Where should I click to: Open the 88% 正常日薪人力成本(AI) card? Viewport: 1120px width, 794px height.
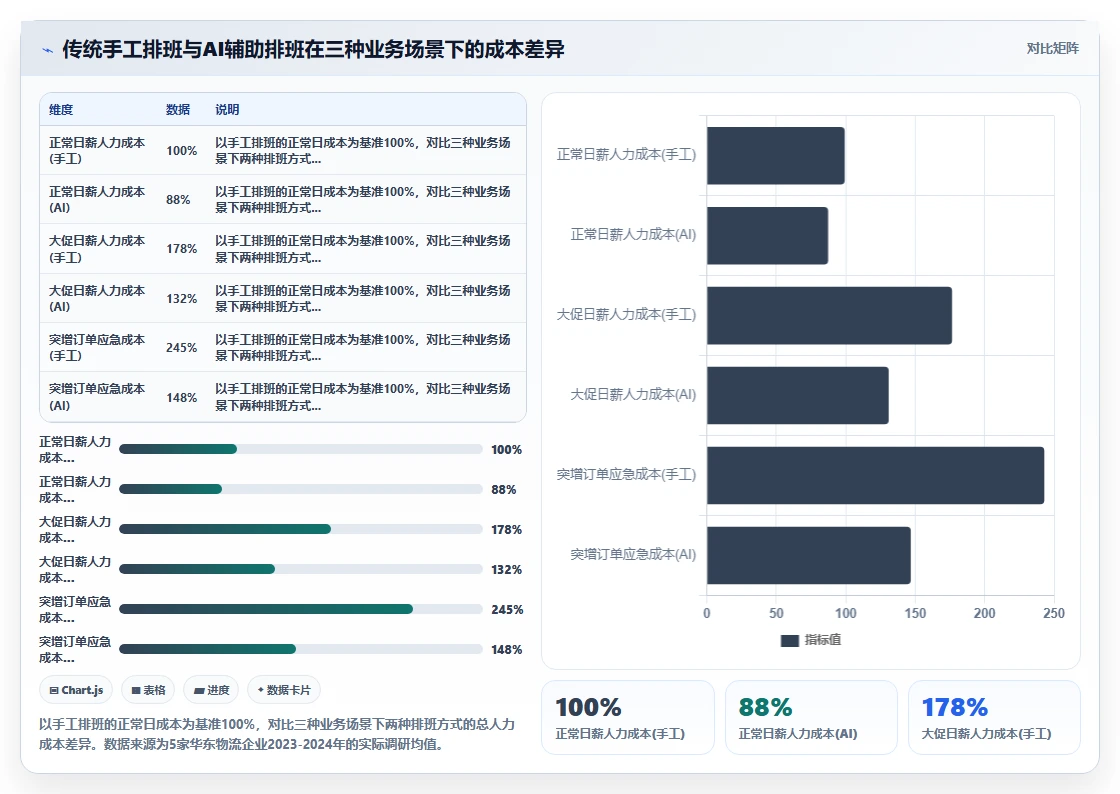(x=811, y=718)
